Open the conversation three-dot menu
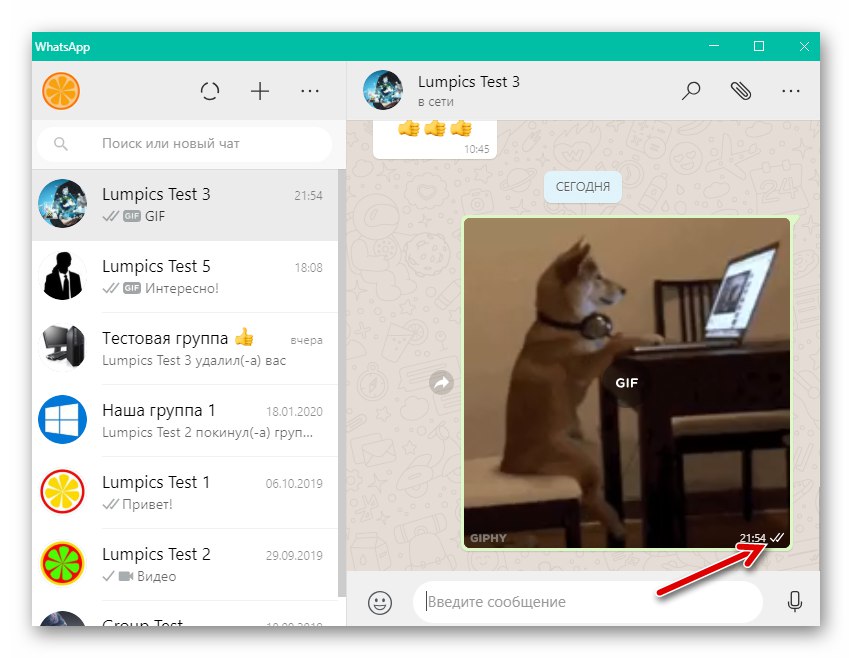This screenshot has height=658, width=852. [791, 90]
